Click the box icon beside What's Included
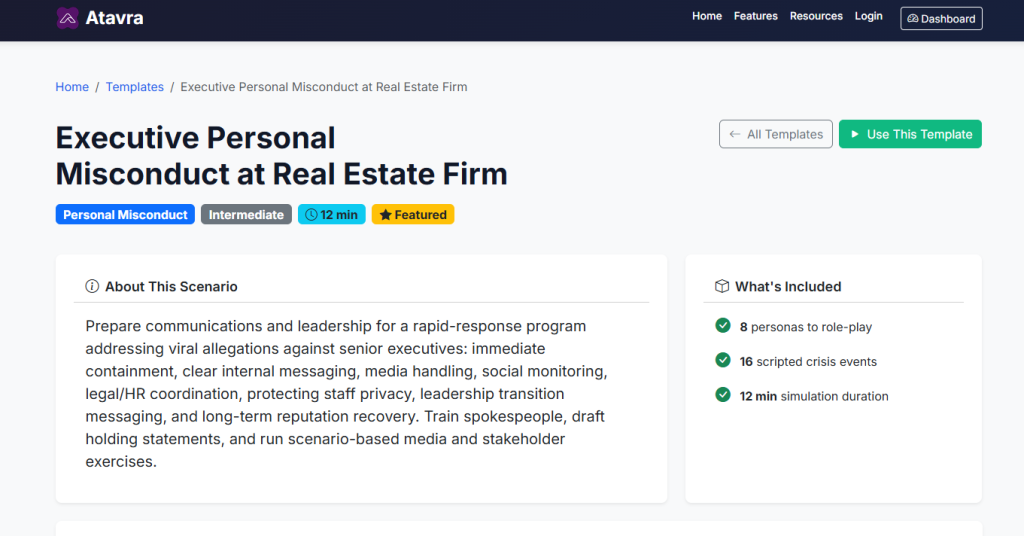 722,287
